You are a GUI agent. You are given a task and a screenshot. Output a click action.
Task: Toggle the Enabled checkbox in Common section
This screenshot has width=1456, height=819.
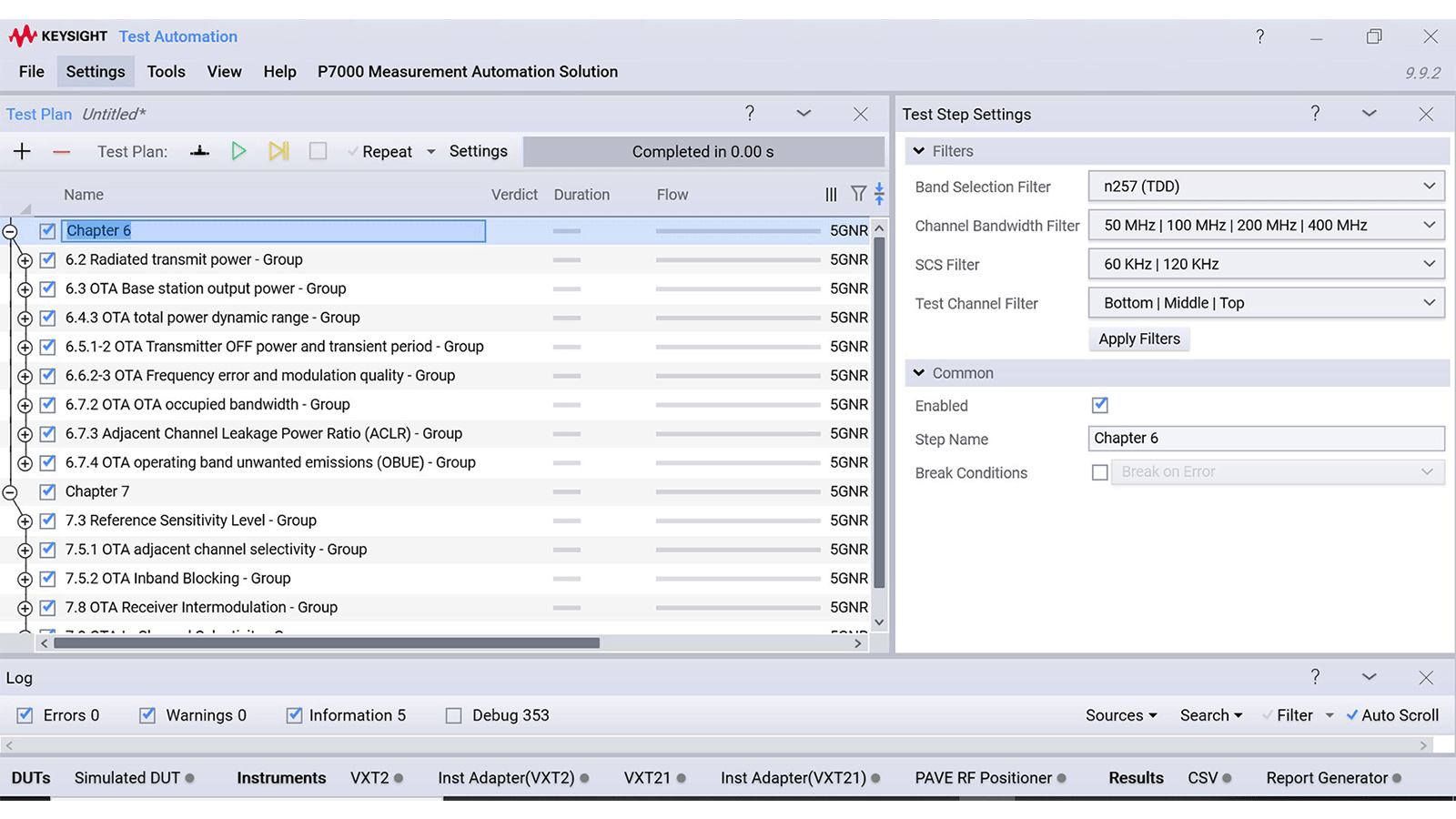[x=1099, y=405]
